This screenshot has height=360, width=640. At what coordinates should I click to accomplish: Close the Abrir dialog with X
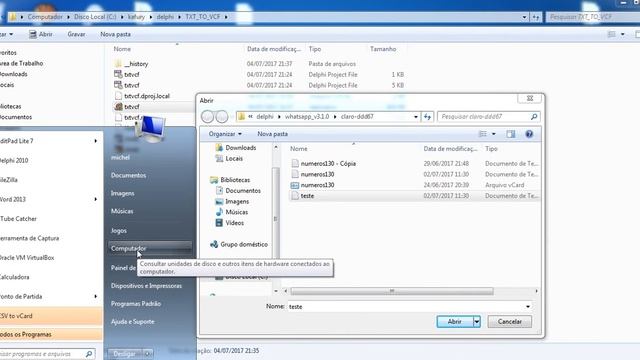click(530, 98)
